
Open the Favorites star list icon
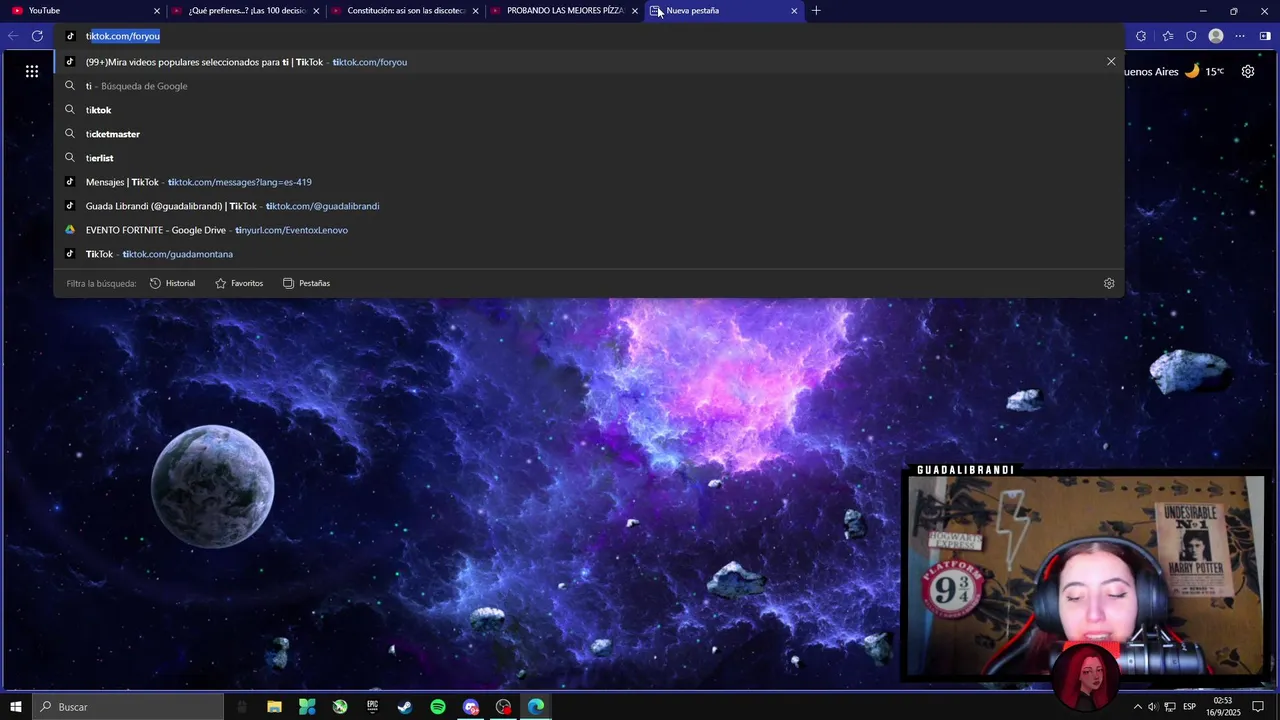pyautogui.click(x=1167, y=36)
